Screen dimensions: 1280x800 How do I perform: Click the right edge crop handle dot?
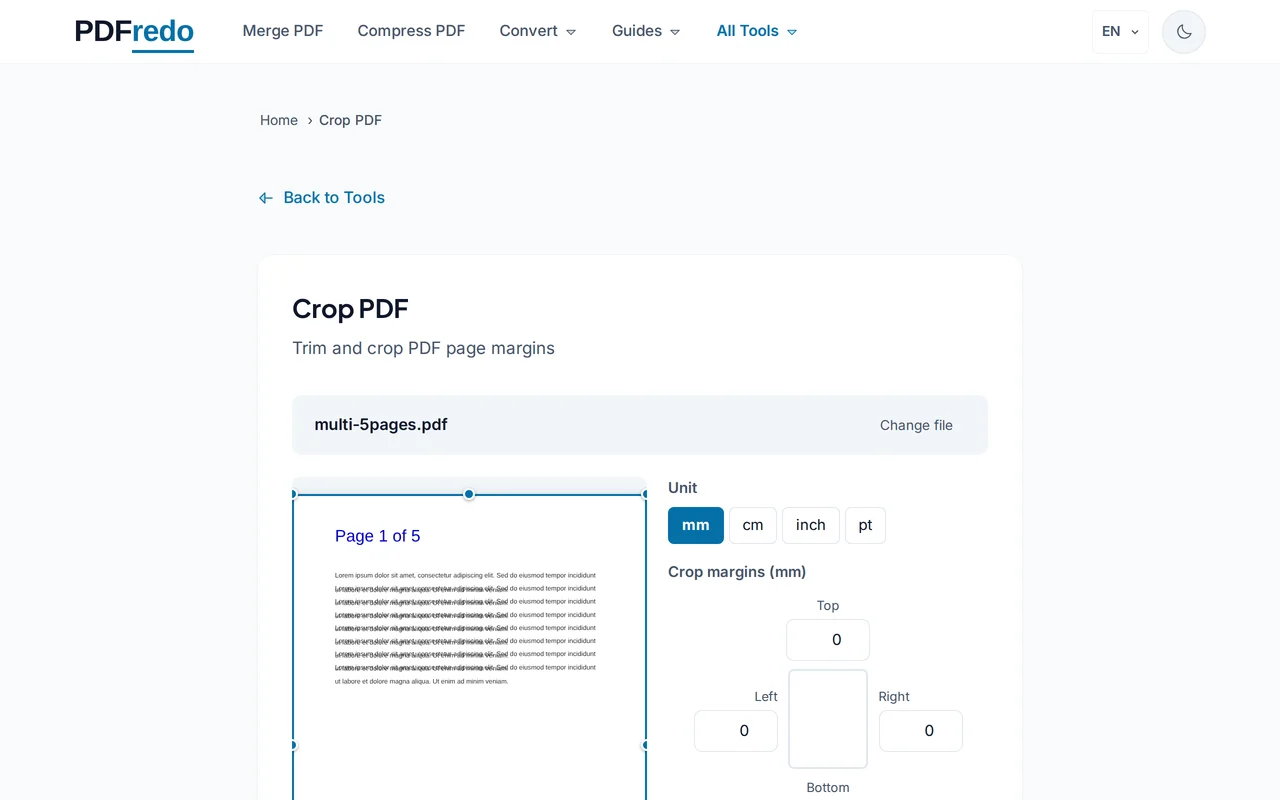646,745
